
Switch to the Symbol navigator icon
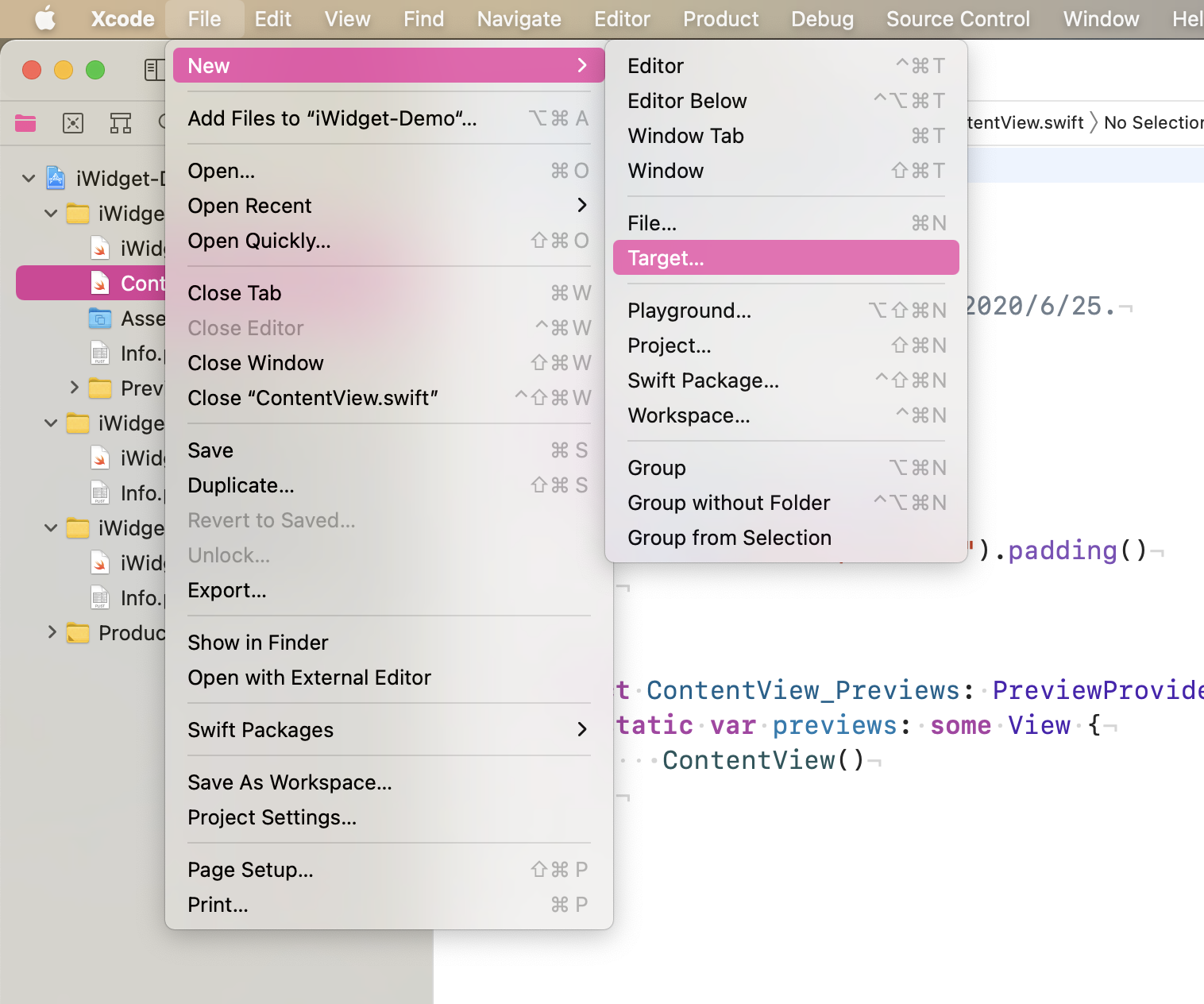click(121, 122)
